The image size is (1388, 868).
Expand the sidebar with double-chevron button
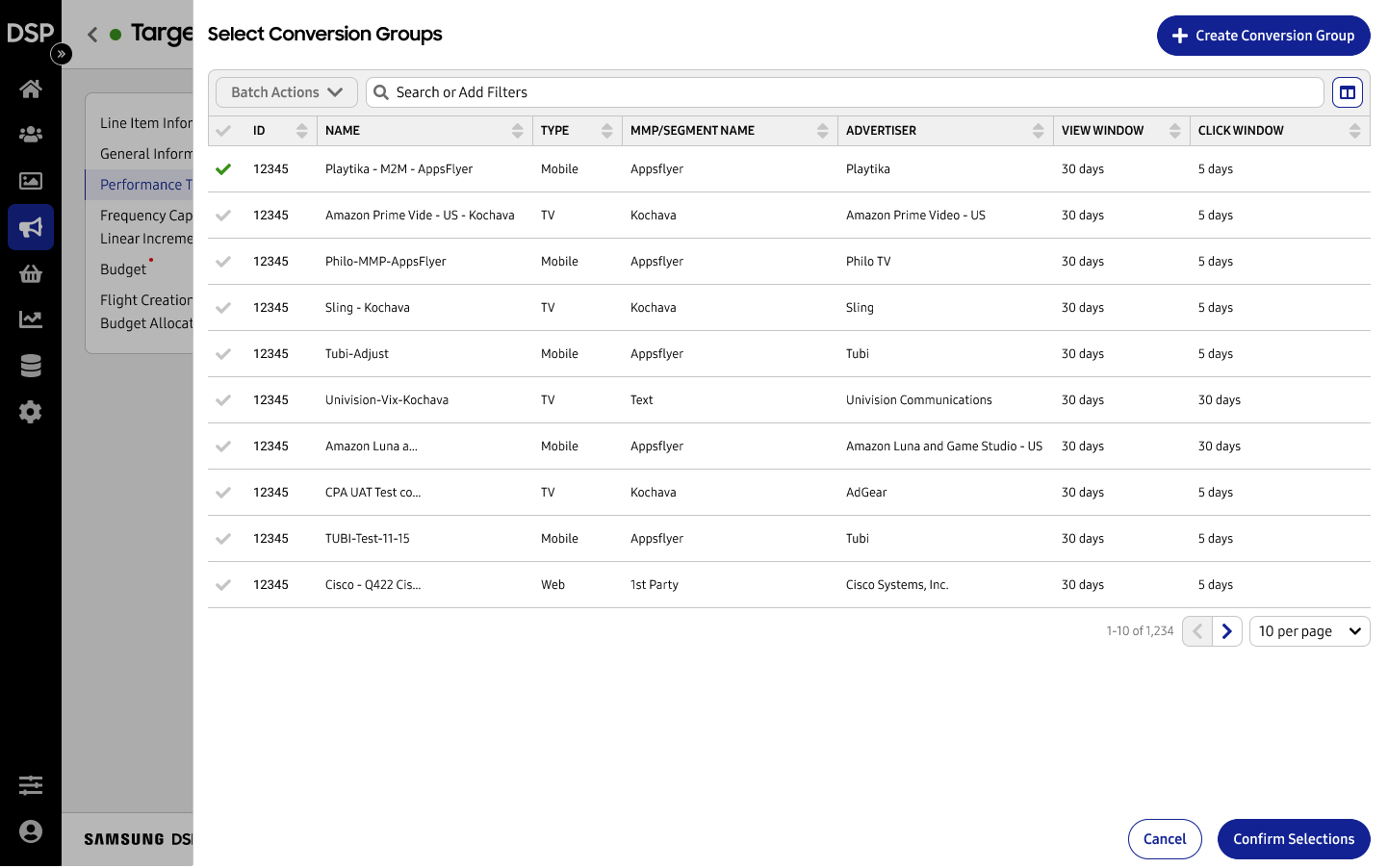click(x=62, y=54)
